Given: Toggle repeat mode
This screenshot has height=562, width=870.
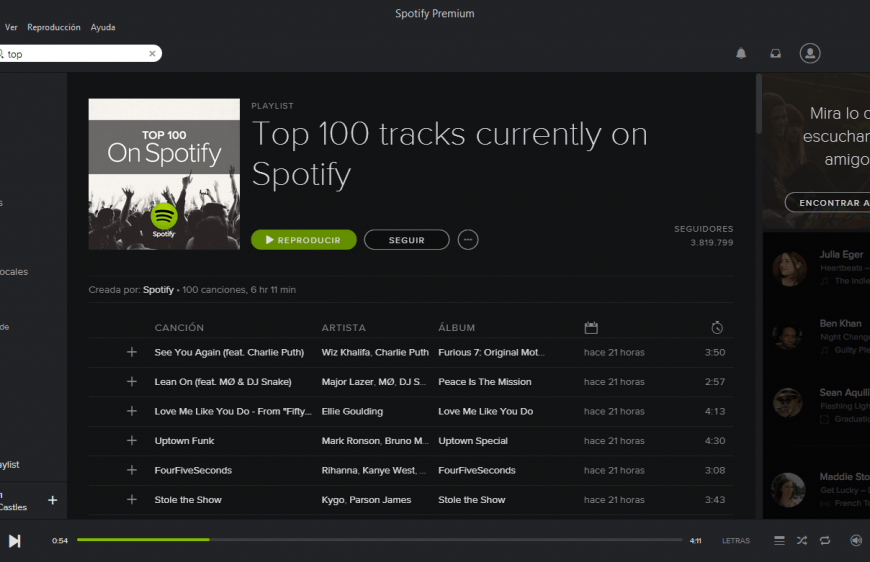Looking at the screenshot, I should click(x=825, y=541).
